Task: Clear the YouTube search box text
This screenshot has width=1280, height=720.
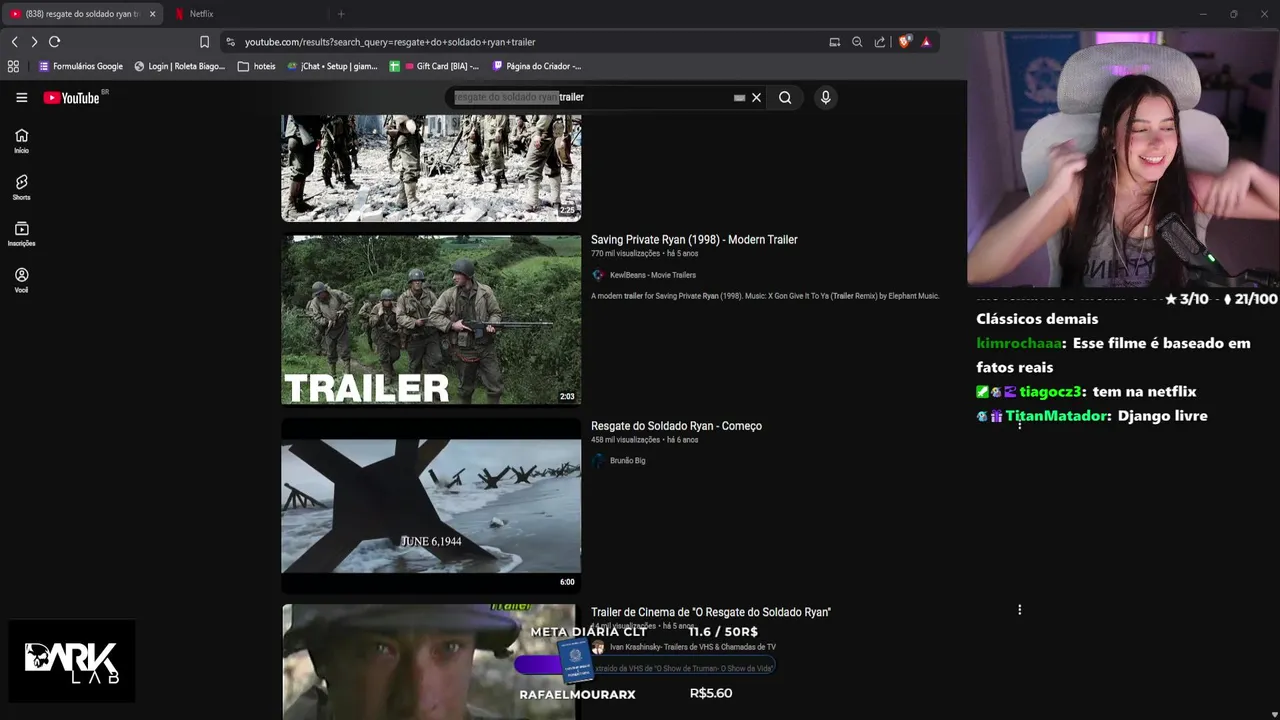Action: click(x=757, y=97)
